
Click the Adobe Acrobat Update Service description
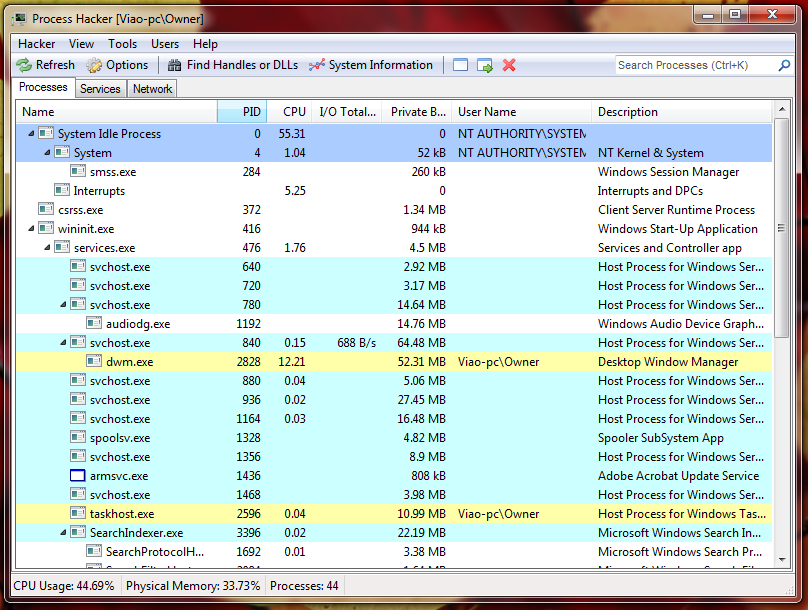[678, 476]
